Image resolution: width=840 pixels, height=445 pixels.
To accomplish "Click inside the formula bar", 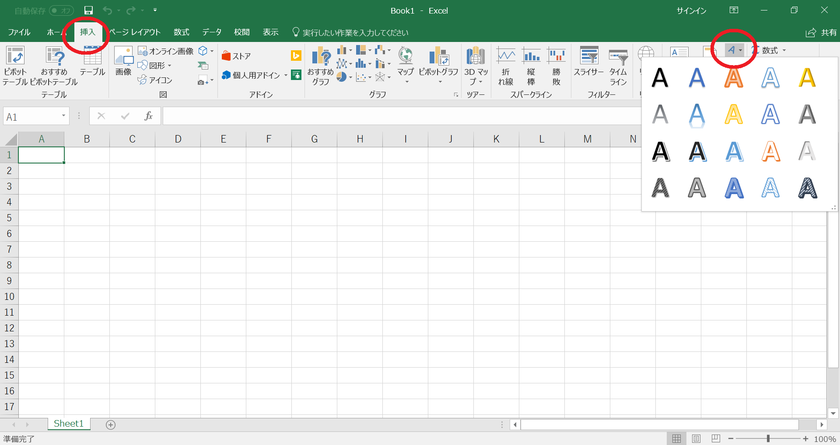I will (x=402, y=116).
